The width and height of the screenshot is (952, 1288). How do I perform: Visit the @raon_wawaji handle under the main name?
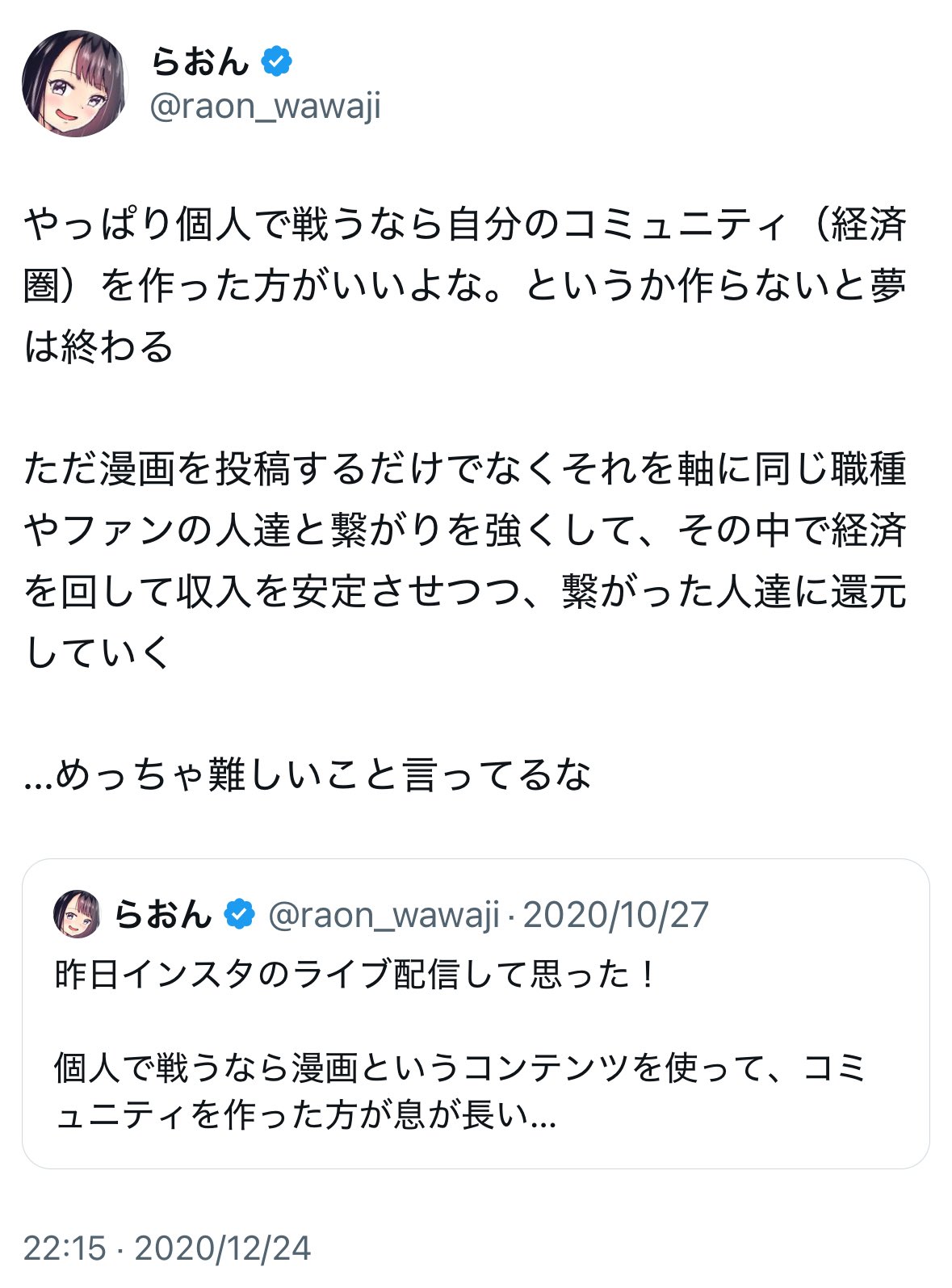tap(266, 107)
